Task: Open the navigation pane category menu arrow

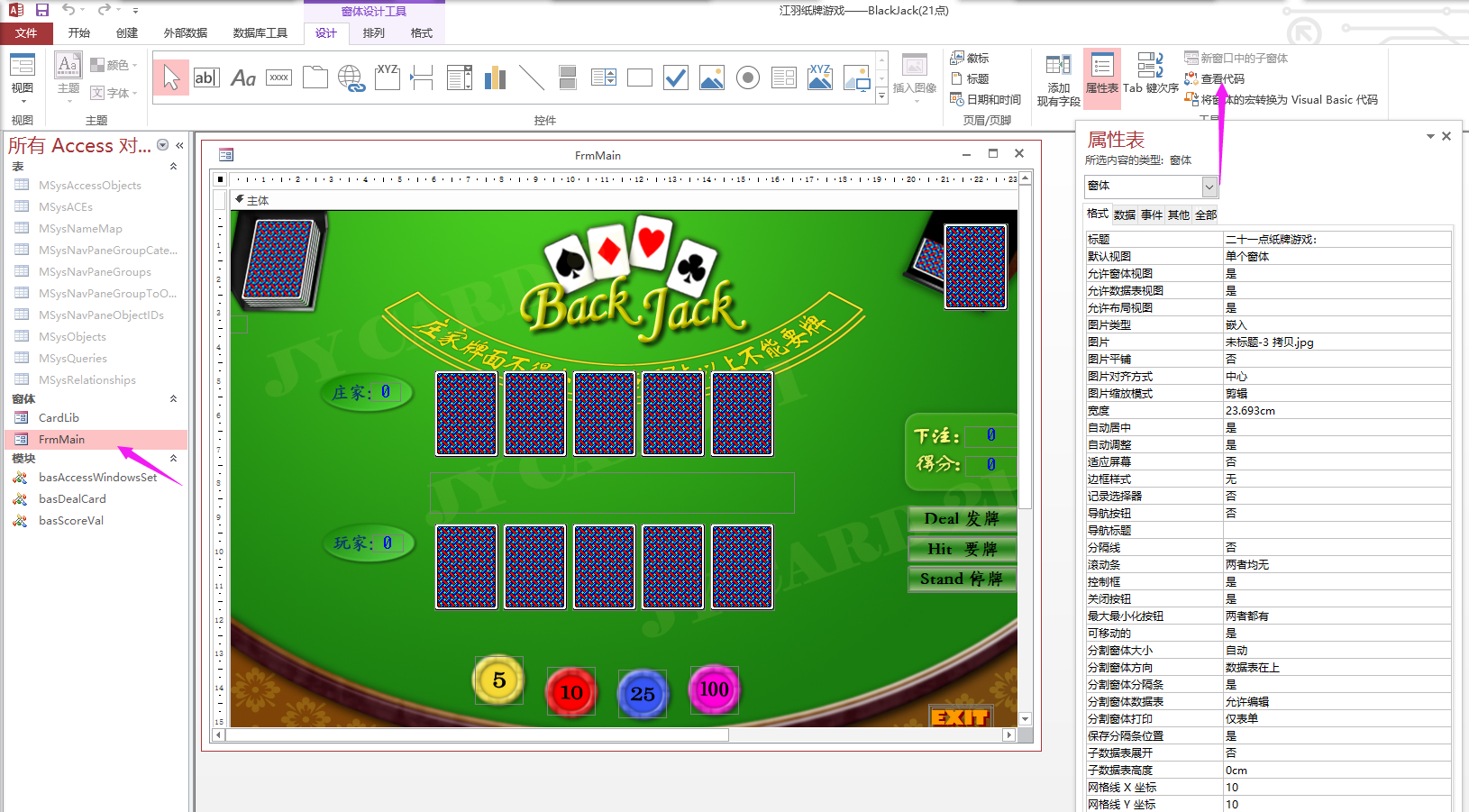Action: point(163,145)
